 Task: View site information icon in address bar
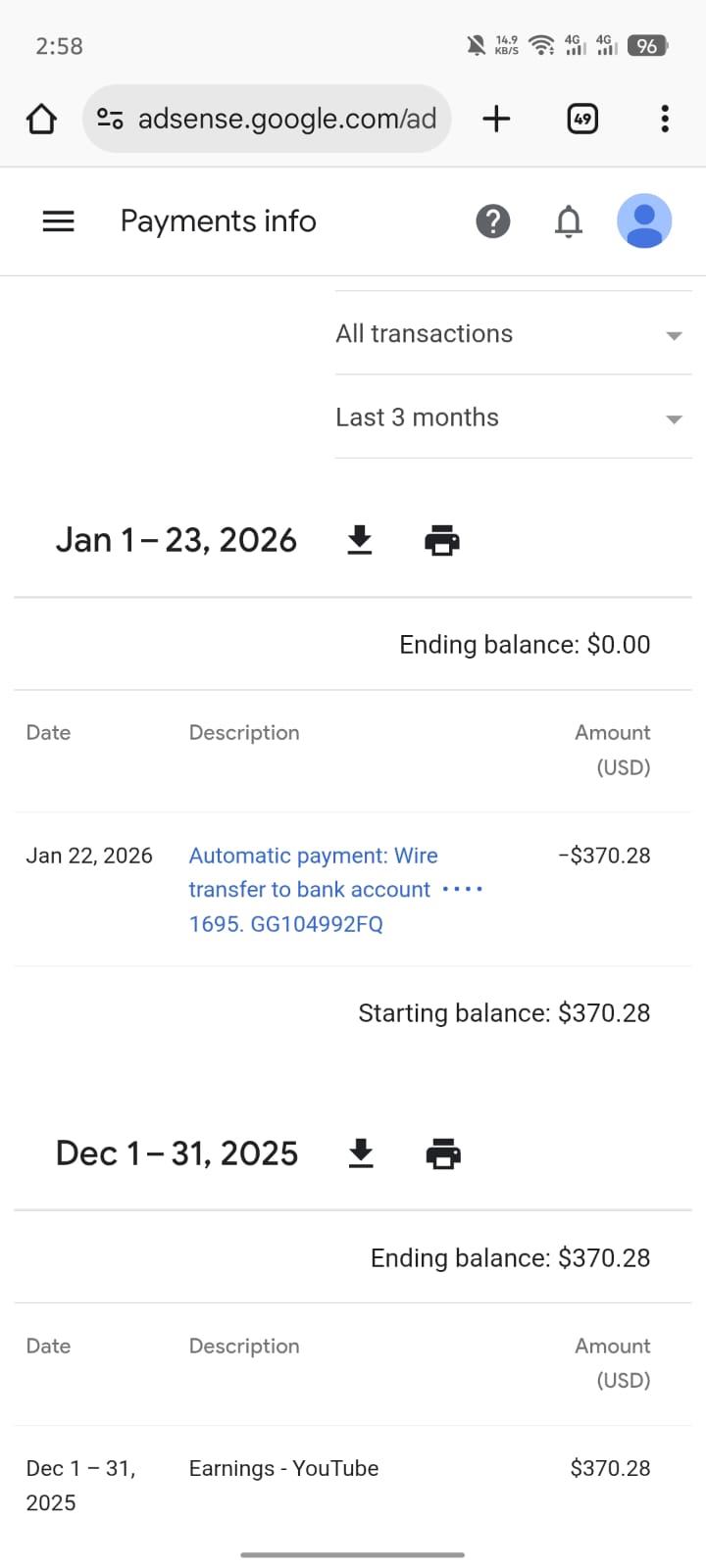click(110, 120)
